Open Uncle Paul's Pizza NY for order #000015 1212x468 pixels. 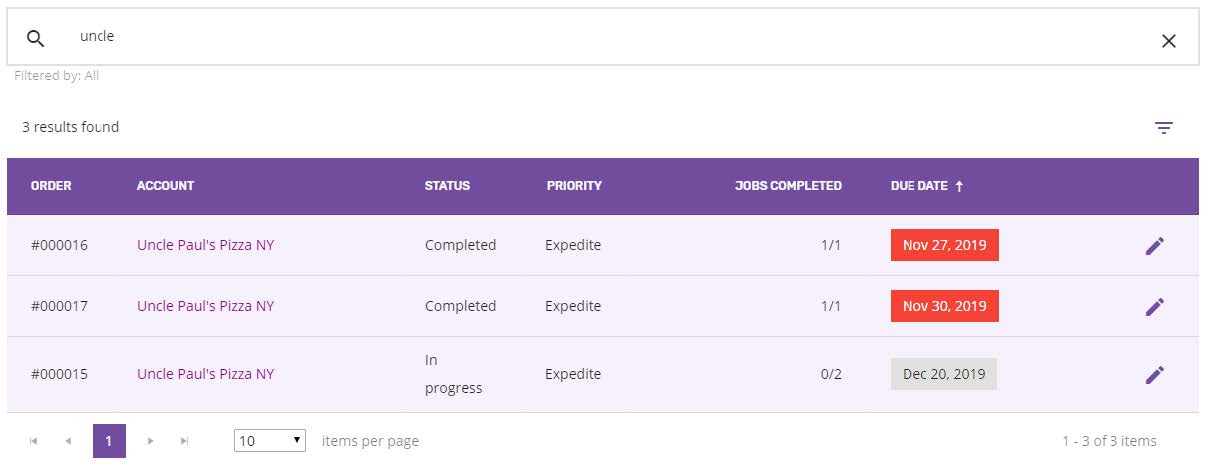point(205,374)
